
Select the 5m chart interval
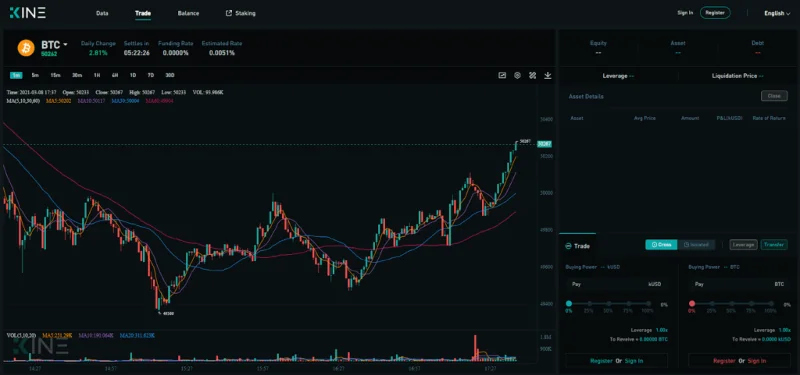[35, 75]
